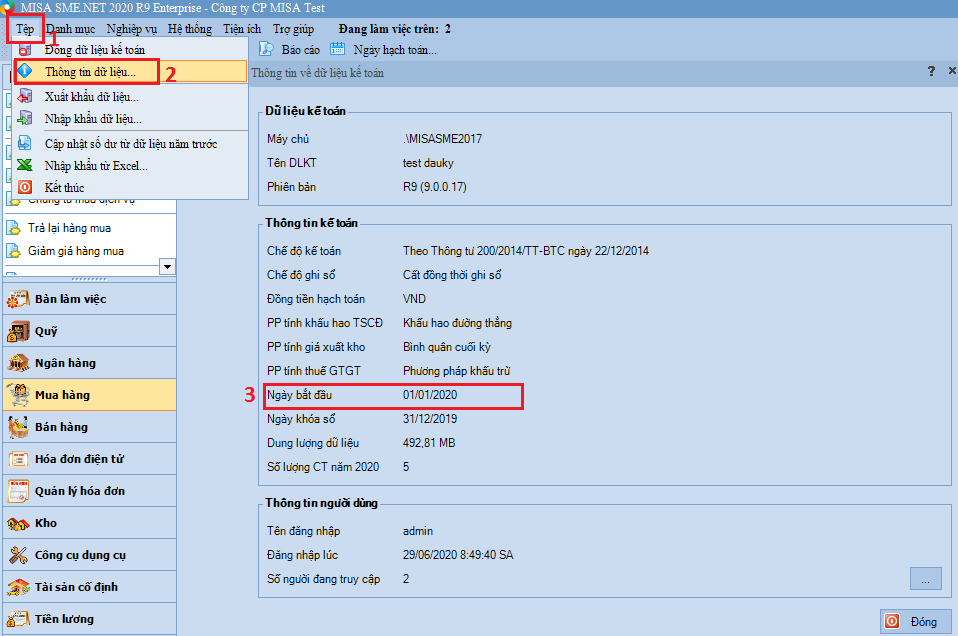Open the Ngân hàng module
Image resolution: width=958 pixels, height=636 pixels.
[90, 363]
